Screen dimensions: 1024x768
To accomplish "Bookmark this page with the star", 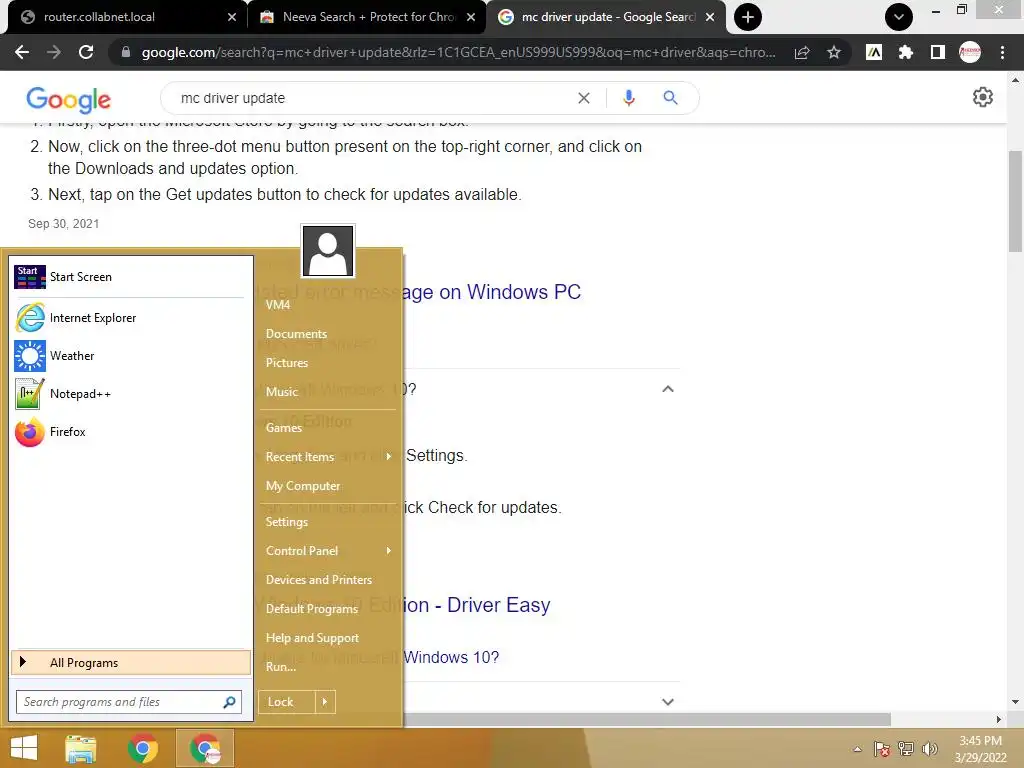I will [834, 52].
